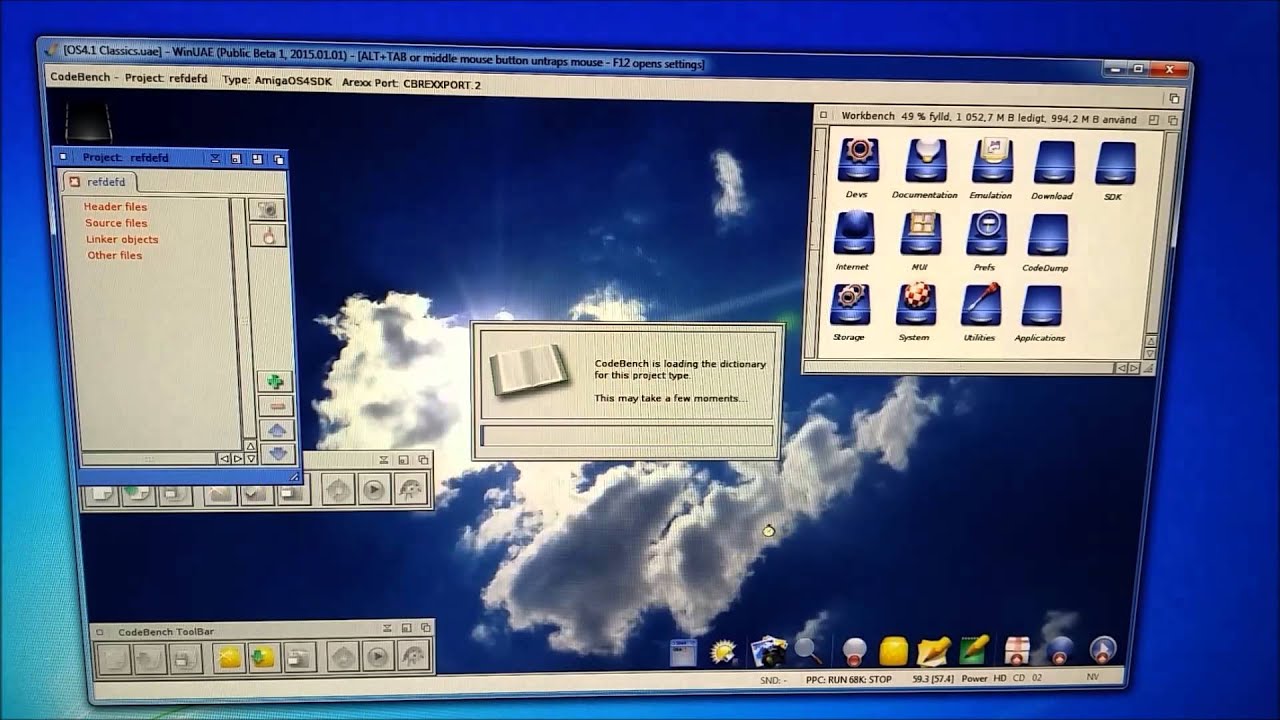Open the SDK drawer
The width and height of the screenshot is (1280, 720).
click(1114, 162)
